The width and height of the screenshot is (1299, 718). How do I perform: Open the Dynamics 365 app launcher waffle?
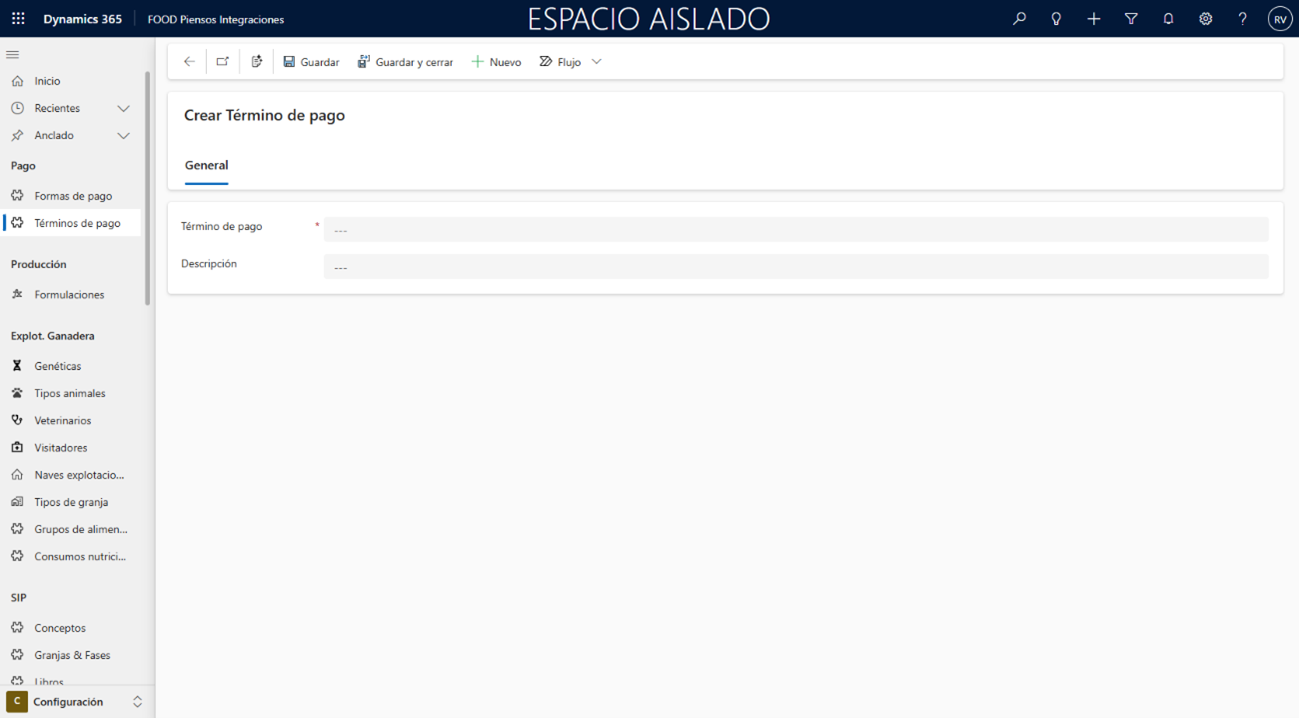(19, 19)
